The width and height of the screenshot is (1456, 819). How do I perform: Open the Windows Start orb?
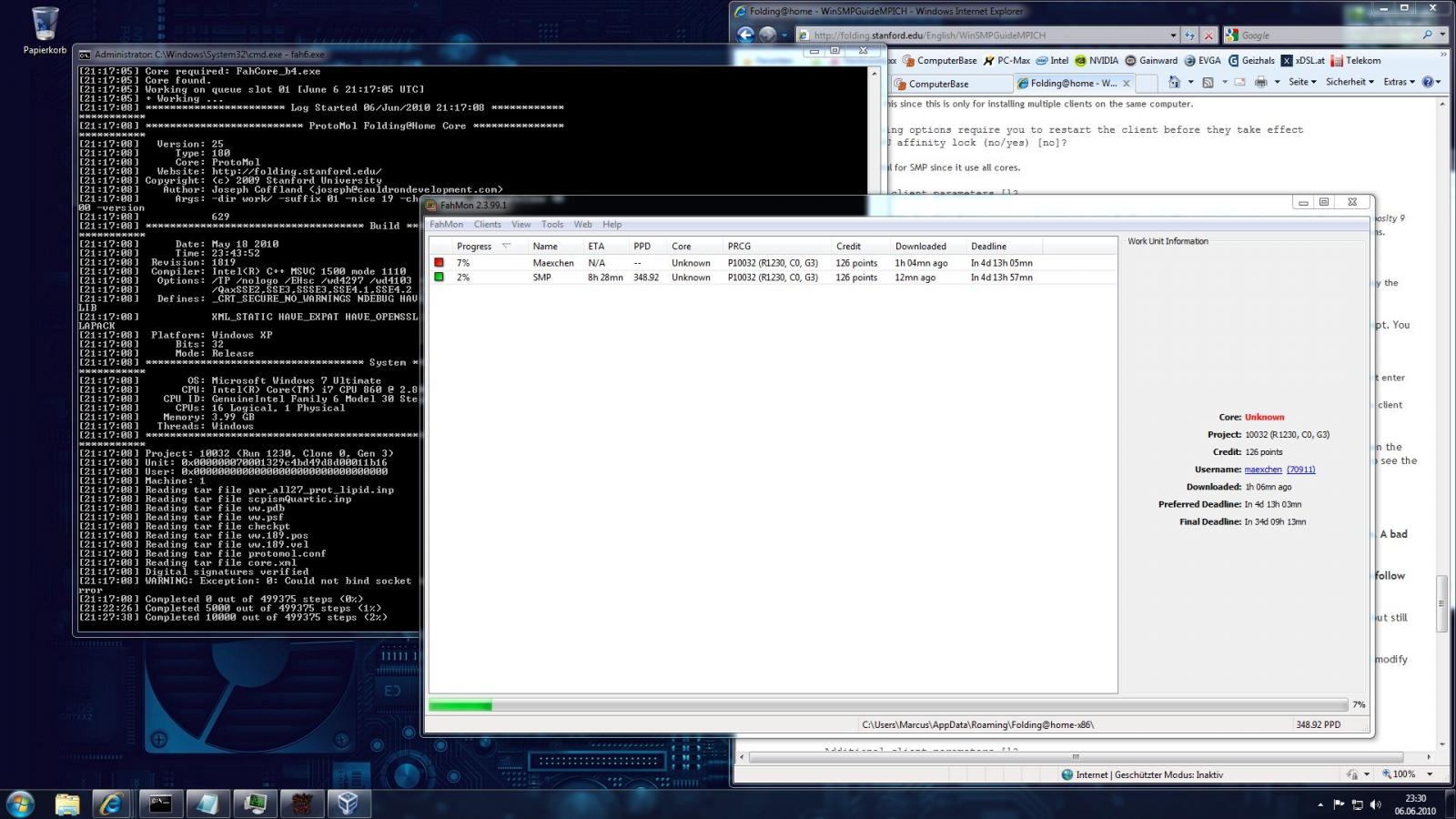pyautogui.click(x=20, y=804)
